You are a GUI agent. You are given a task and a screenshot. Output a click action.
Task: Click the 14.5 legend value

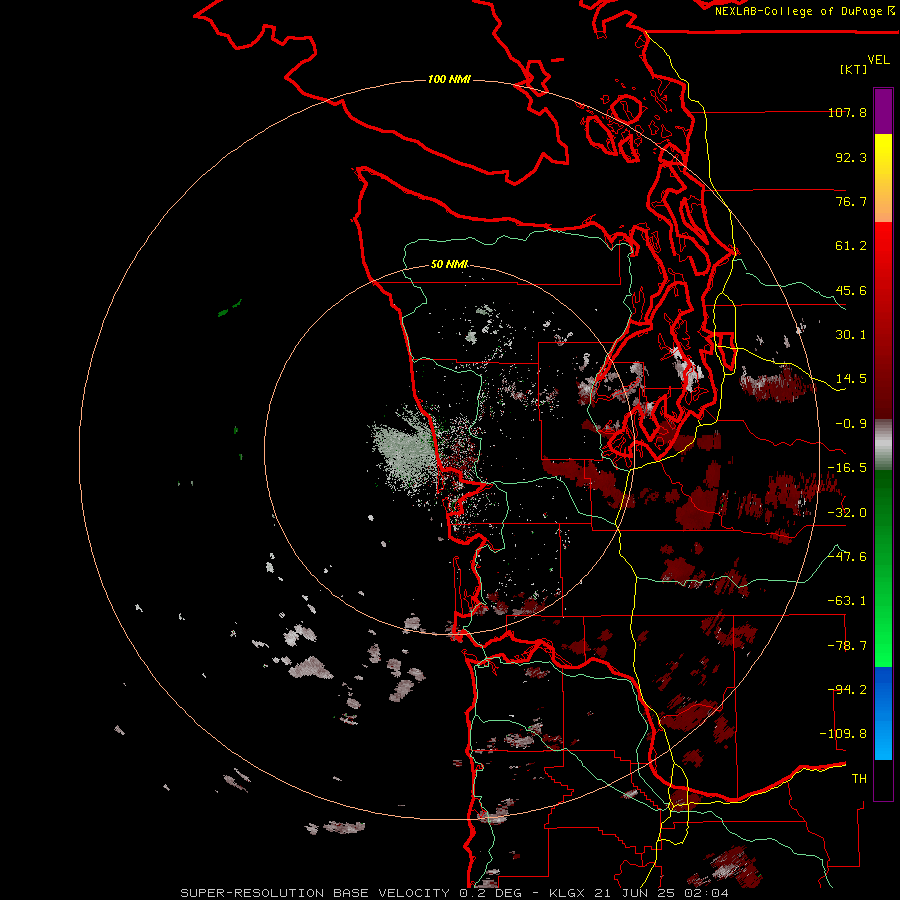[x=851, y=379]
